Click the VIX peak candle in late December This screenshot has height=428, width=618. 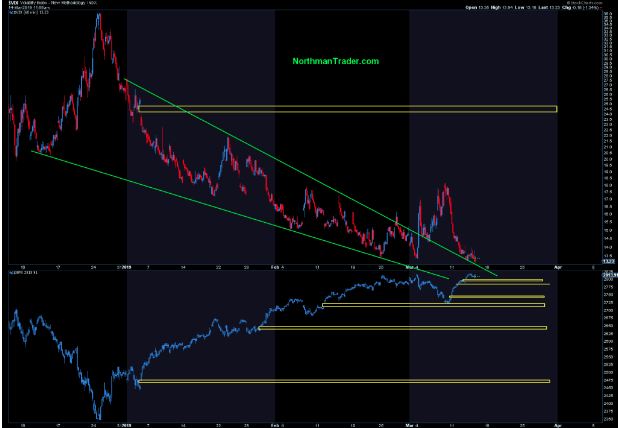coord(98,18)
